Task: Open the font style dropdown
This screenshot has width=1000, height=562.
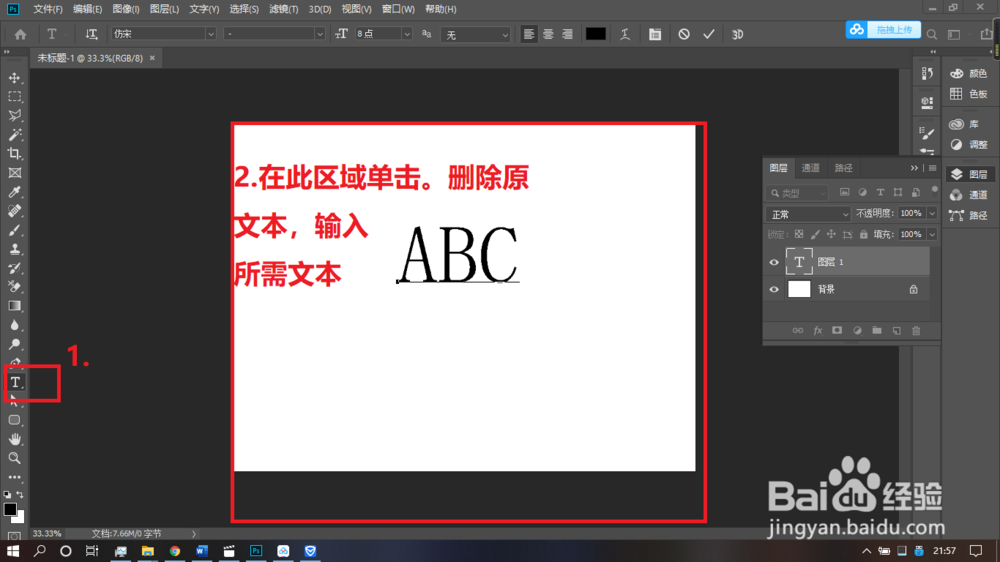Action: click(x=274, y=34)
